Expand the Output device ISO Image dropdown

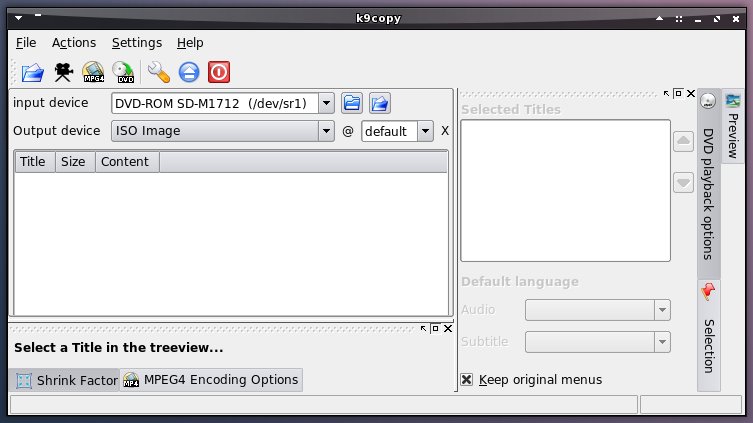pos(326,131)
